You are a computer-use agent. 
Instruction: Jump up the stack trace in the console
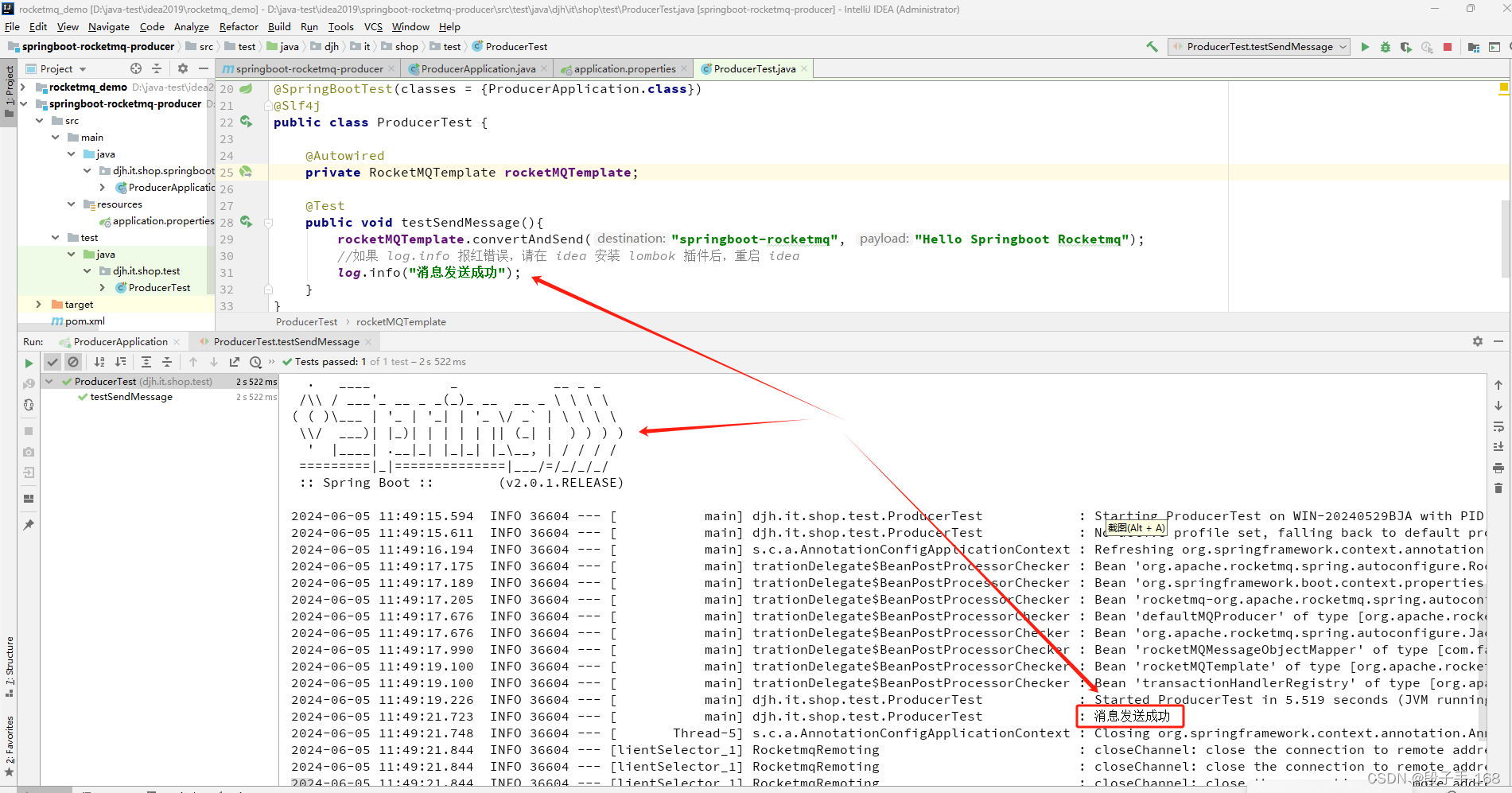(x=1498, y=385)
